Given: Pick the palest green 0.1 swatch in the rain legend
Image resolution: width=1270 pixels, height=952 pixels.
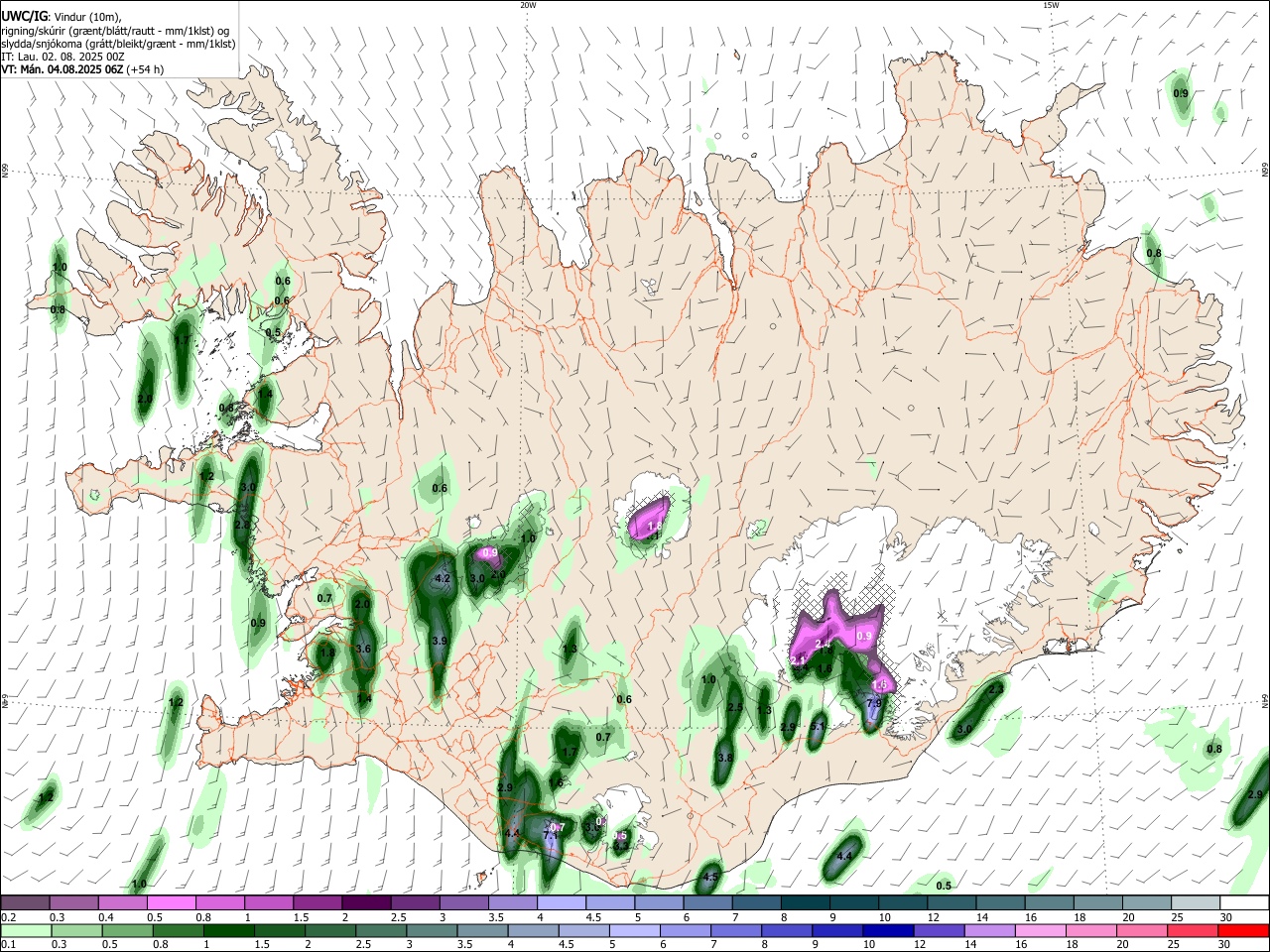Looking at the screenshot, I should coord(26,930).
